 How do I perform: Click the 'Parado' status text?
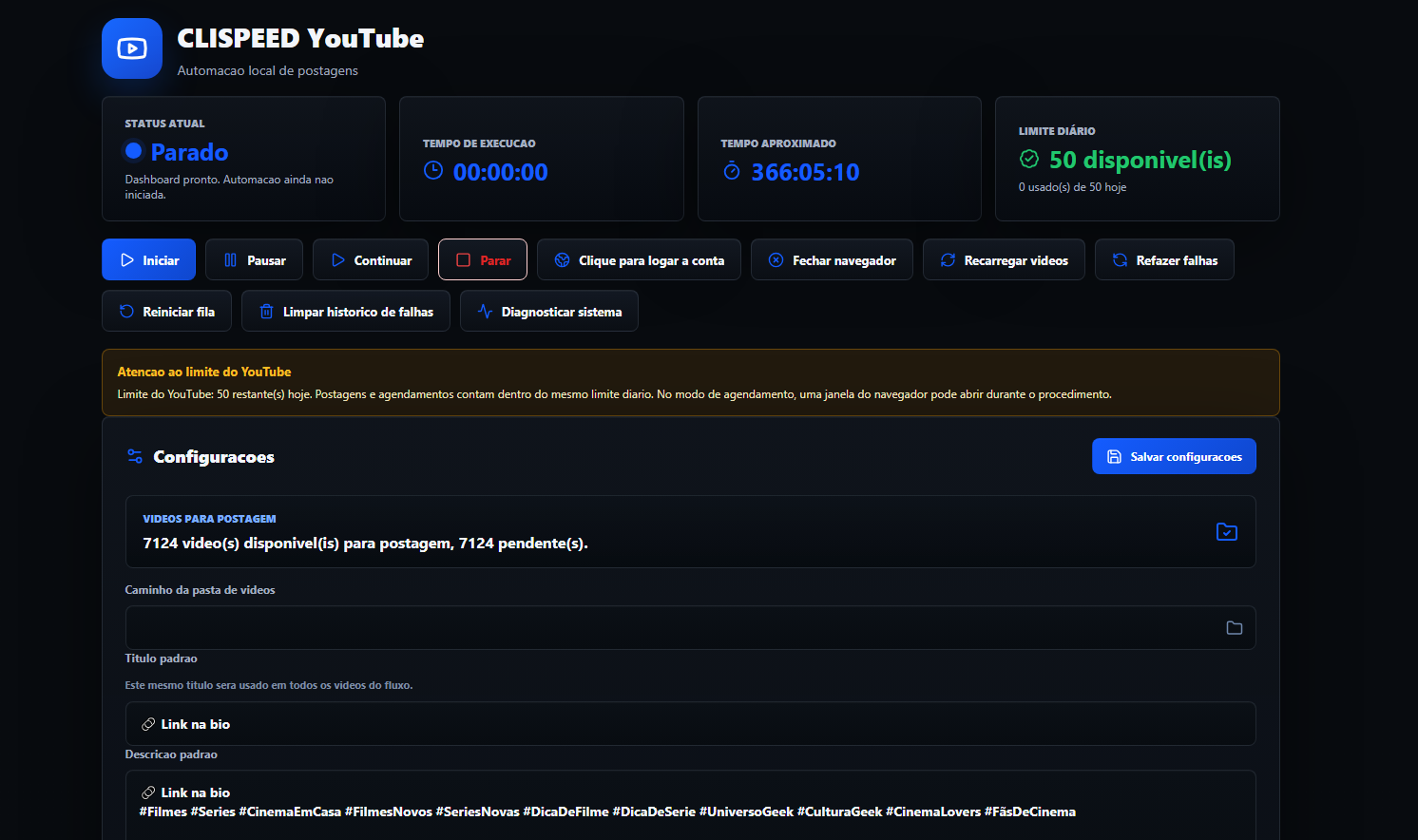pos(189,152)
